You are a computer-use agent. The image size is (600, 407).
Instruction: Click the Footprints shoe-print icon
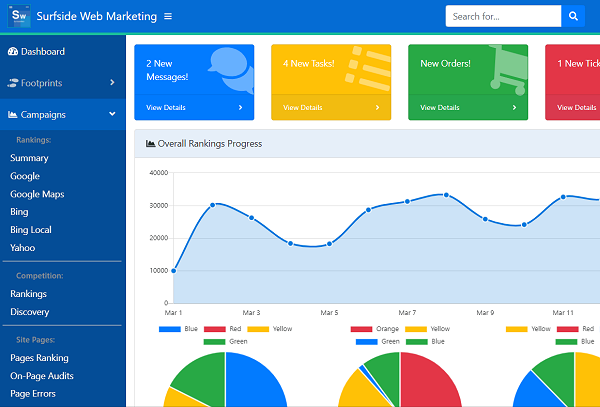13,83
